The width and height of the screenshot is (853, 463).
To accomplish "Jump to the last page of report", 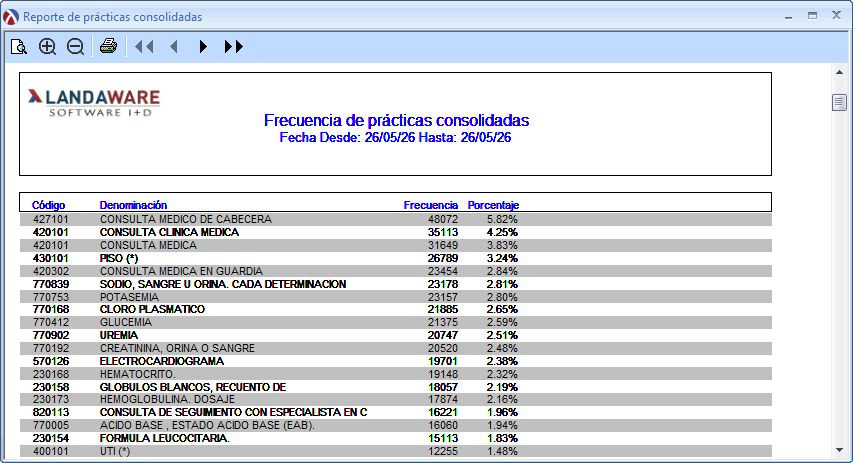I will click(x=233, y=47).
